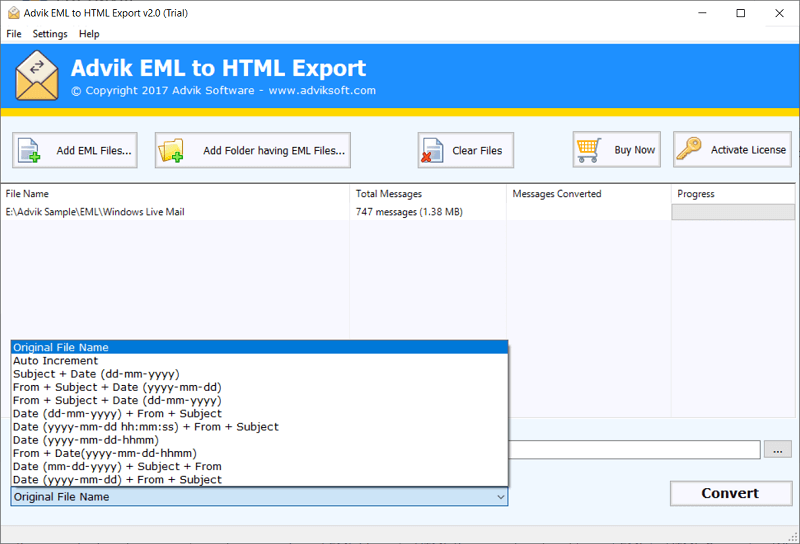
Task: Open the Settings menu
Action: (50, 34)
